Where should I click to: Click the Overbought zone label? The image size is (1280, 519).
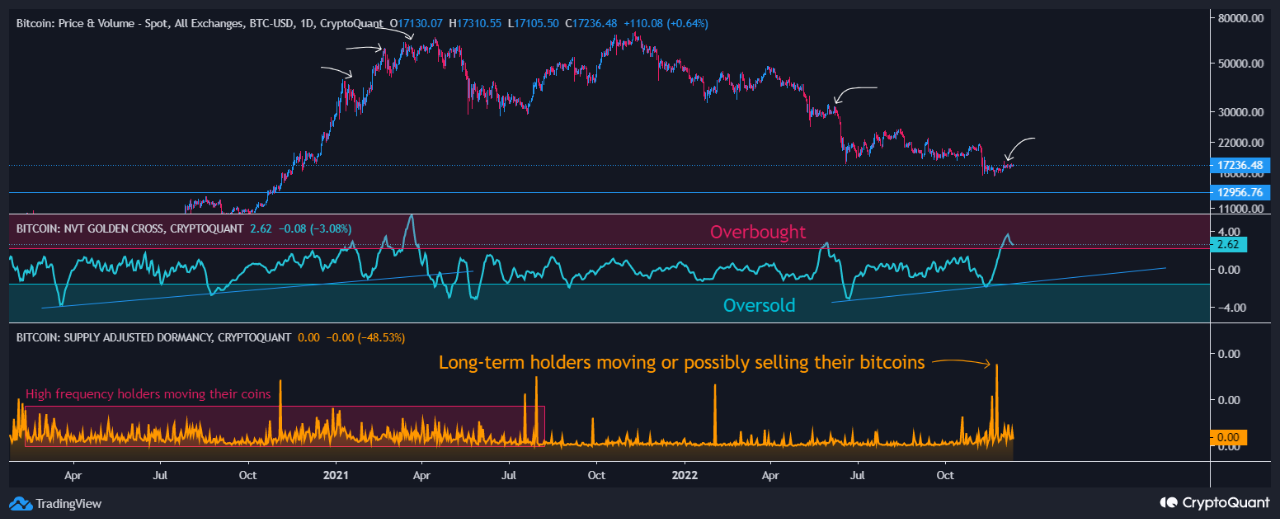click(757, 232)
